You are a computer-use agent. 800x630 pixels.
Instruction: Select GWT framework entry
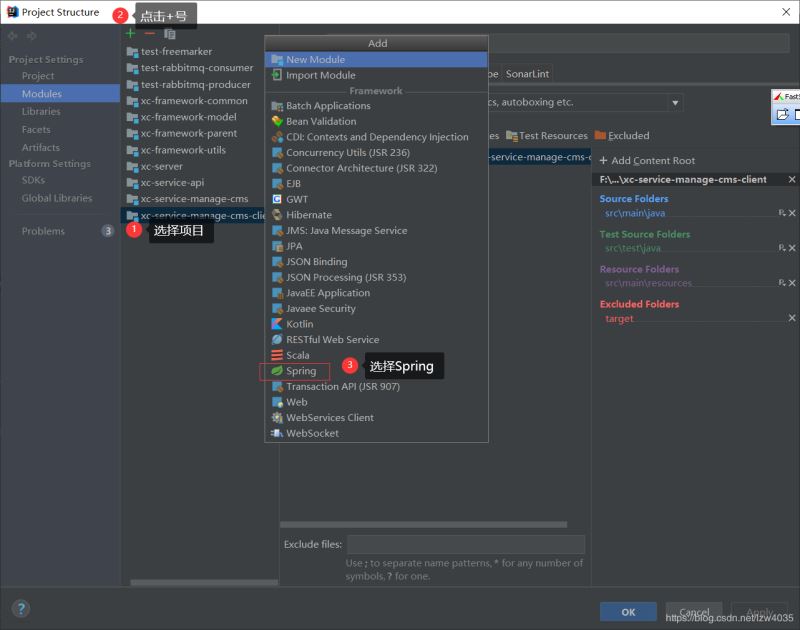[376, 199]
